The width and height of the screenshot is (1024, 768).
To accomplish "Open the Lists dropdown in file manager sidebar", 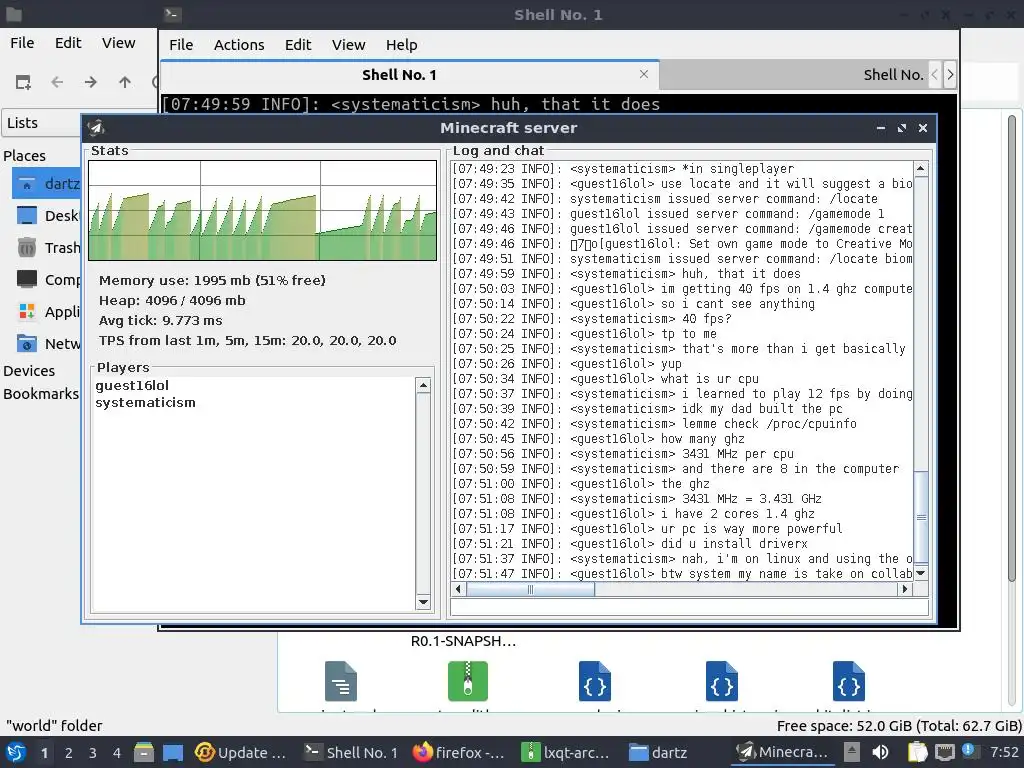I will coord(43,123).
